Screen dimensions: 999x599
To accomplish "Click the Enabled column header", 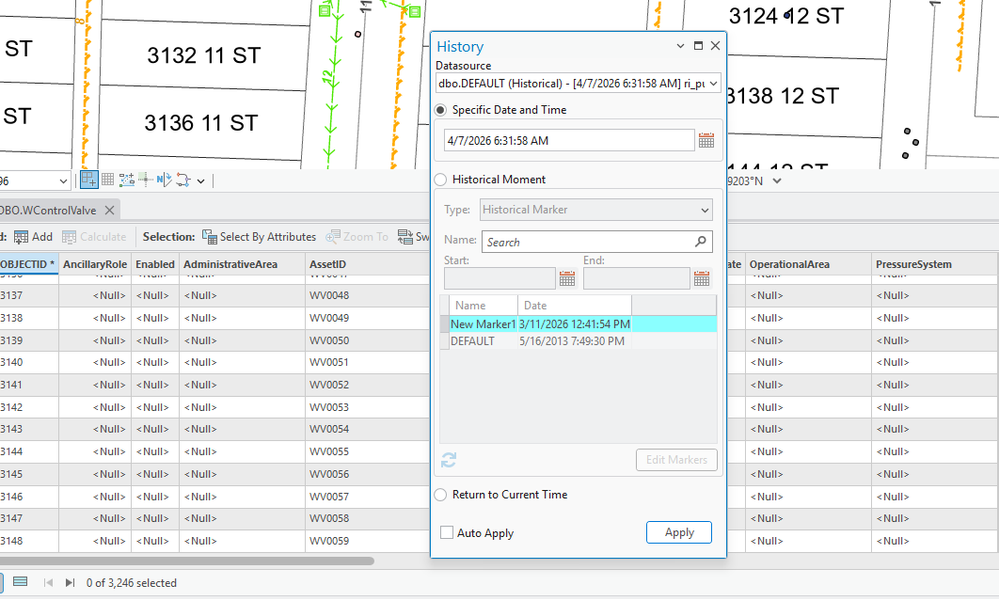I will pyautogui.click(x=155, y=264).
